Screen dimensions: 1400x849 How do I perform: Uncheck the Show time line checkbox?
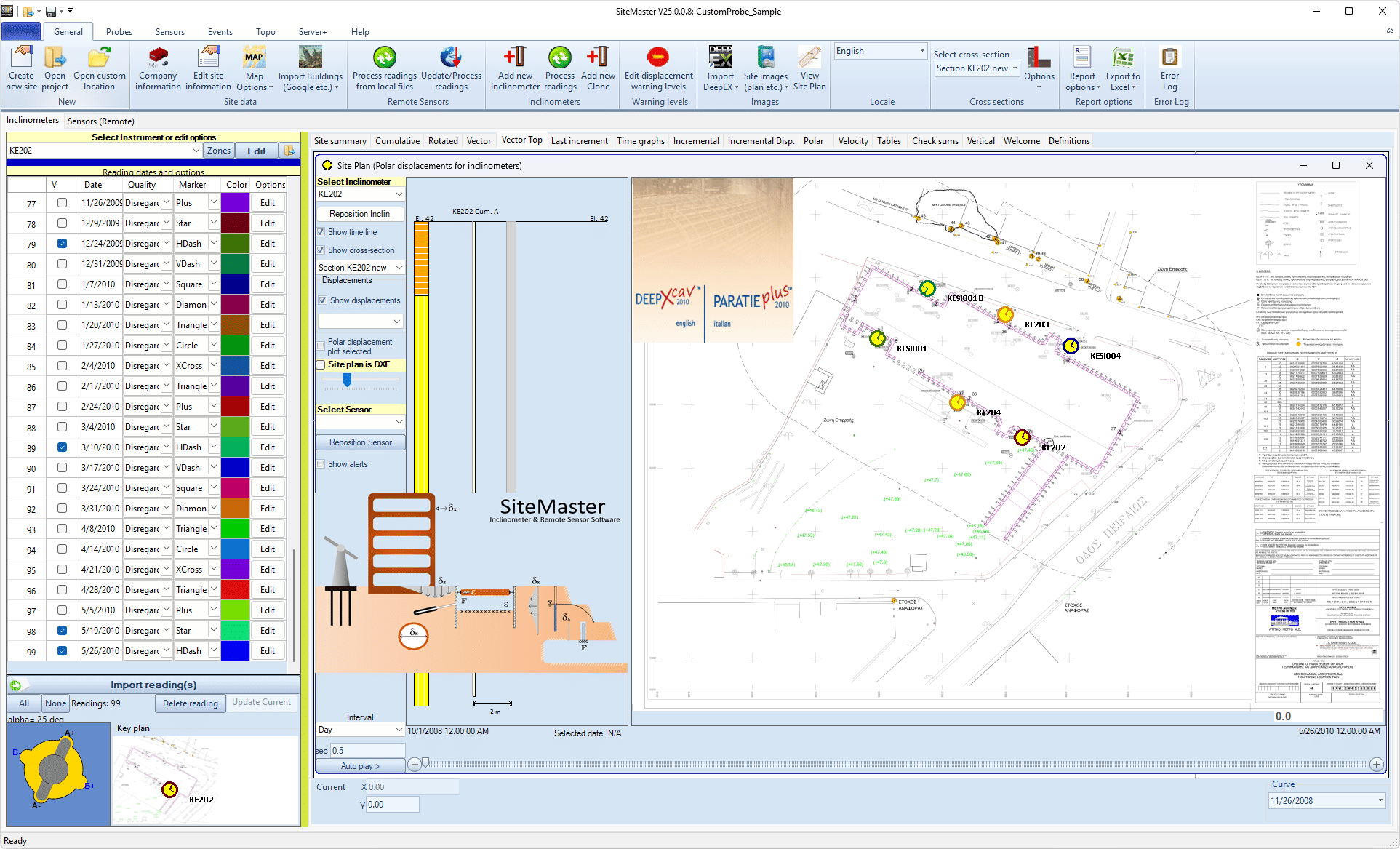point(321,232)
